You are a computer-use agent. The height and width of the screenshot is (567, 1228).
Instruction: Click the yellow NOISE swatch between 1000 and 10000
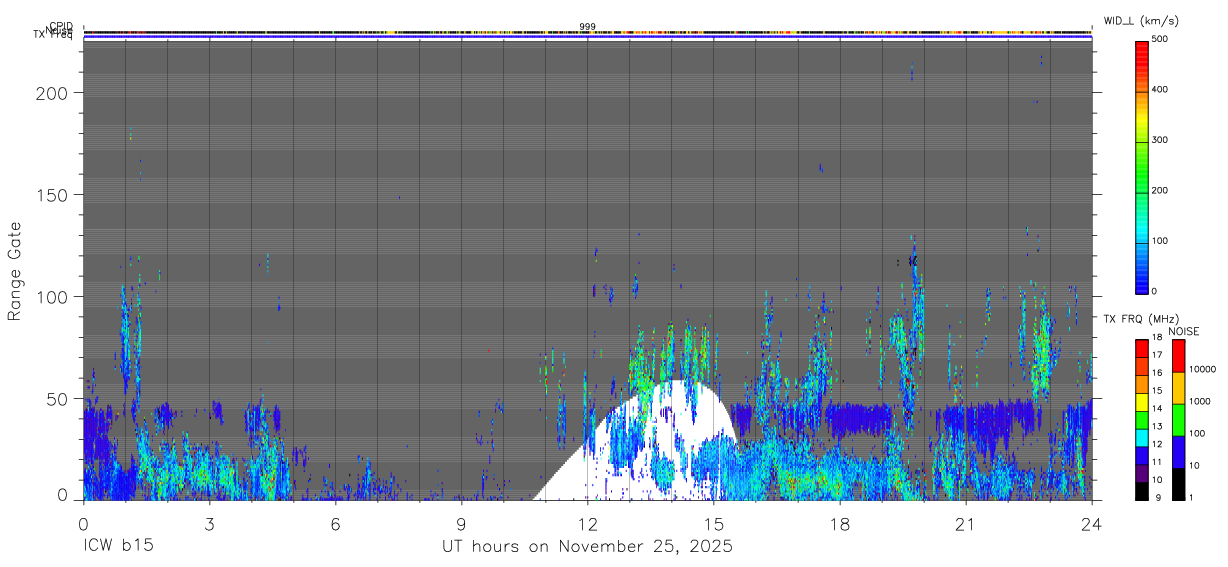(x=1179, y=388)
